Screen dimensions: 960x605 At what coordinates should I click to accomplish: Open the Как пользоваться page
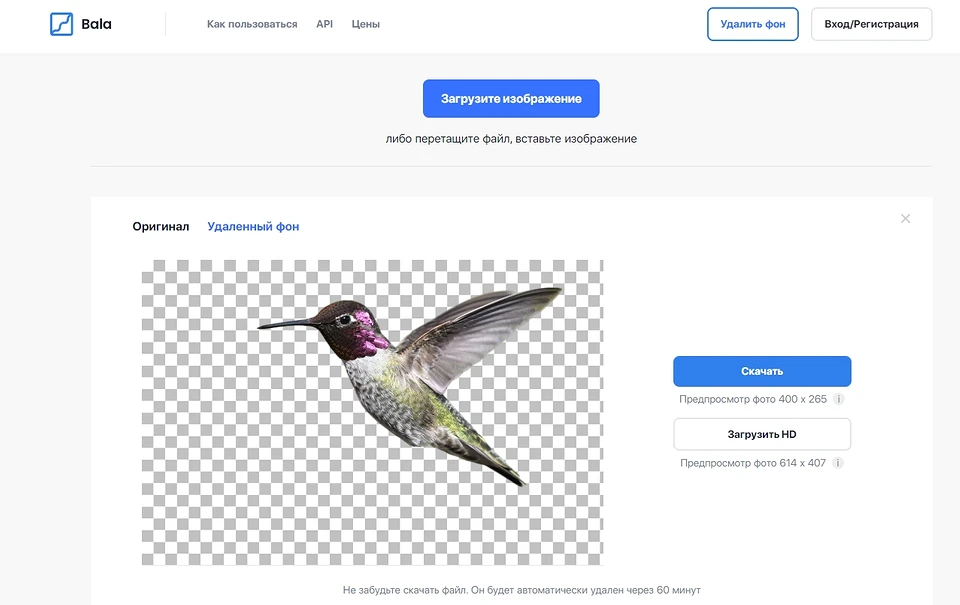pyautogui.click(x=252, y=24)
